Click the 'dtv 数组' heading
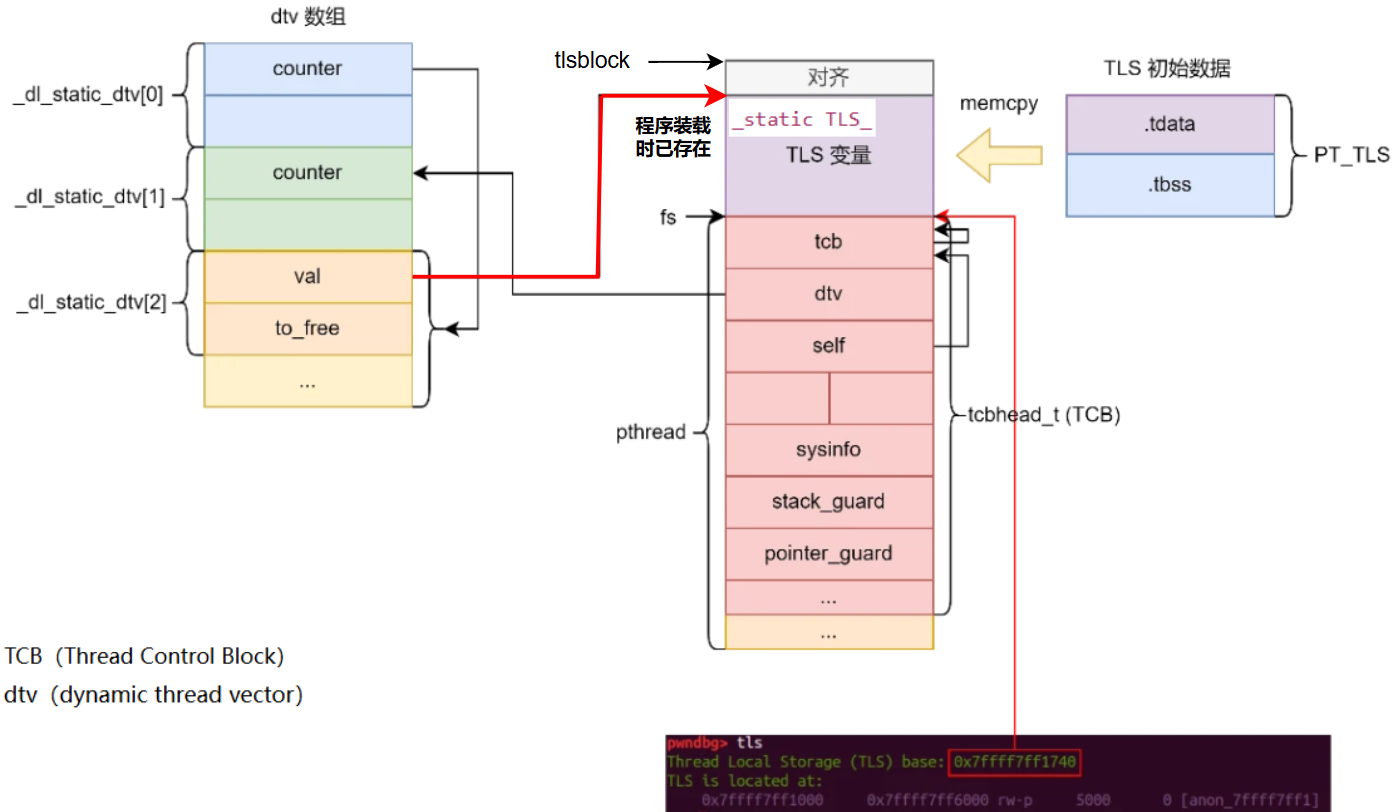 tap(308, 17)
